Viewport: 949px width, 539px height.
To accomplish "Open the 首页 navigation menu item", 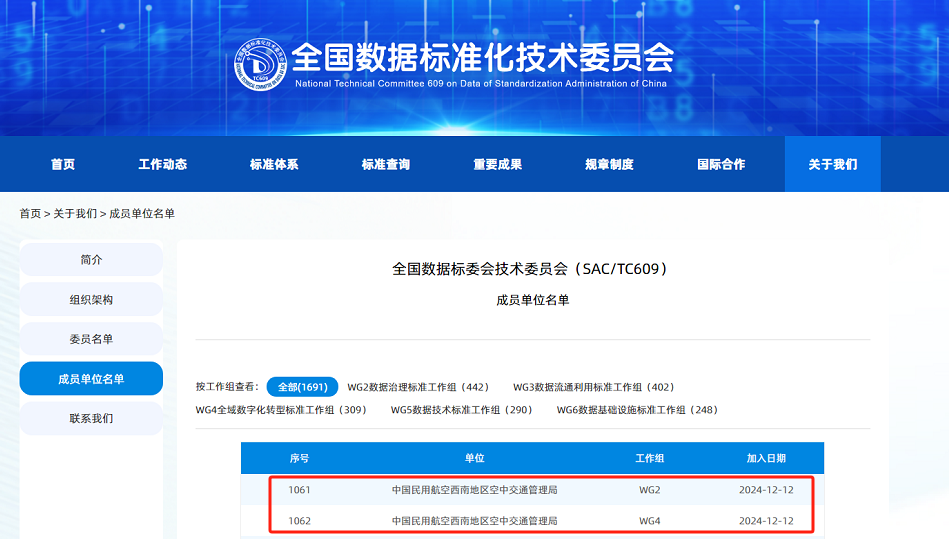I will click(63, 164).
